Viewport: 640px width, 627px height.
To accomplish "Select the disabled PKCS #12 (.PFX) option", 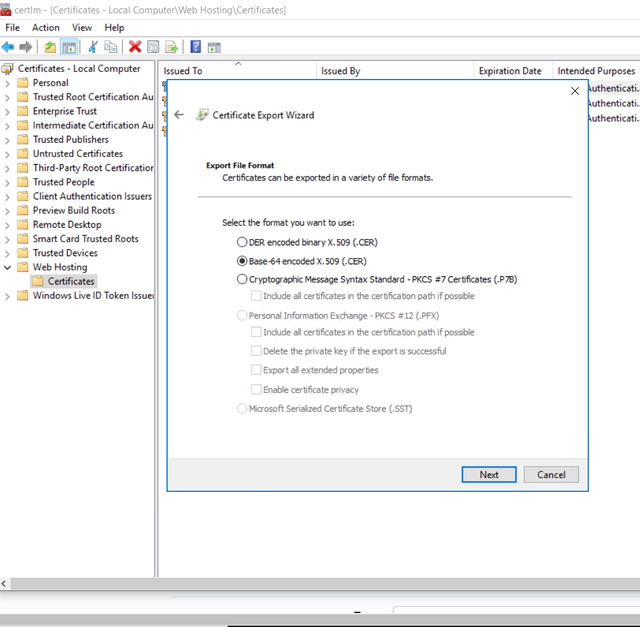I will pos(338,316).
